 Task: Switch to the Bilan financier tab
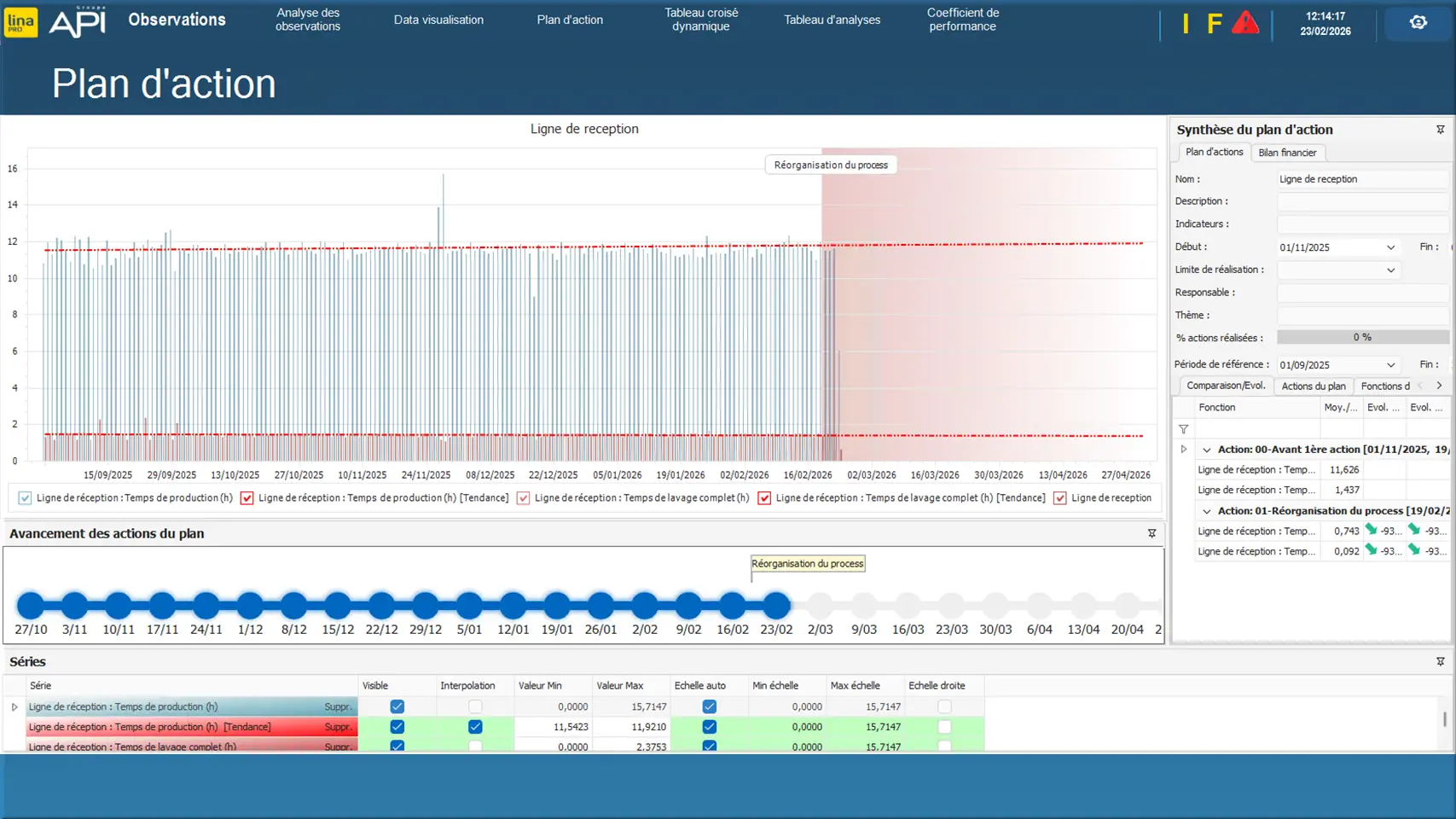[1286, 153]
